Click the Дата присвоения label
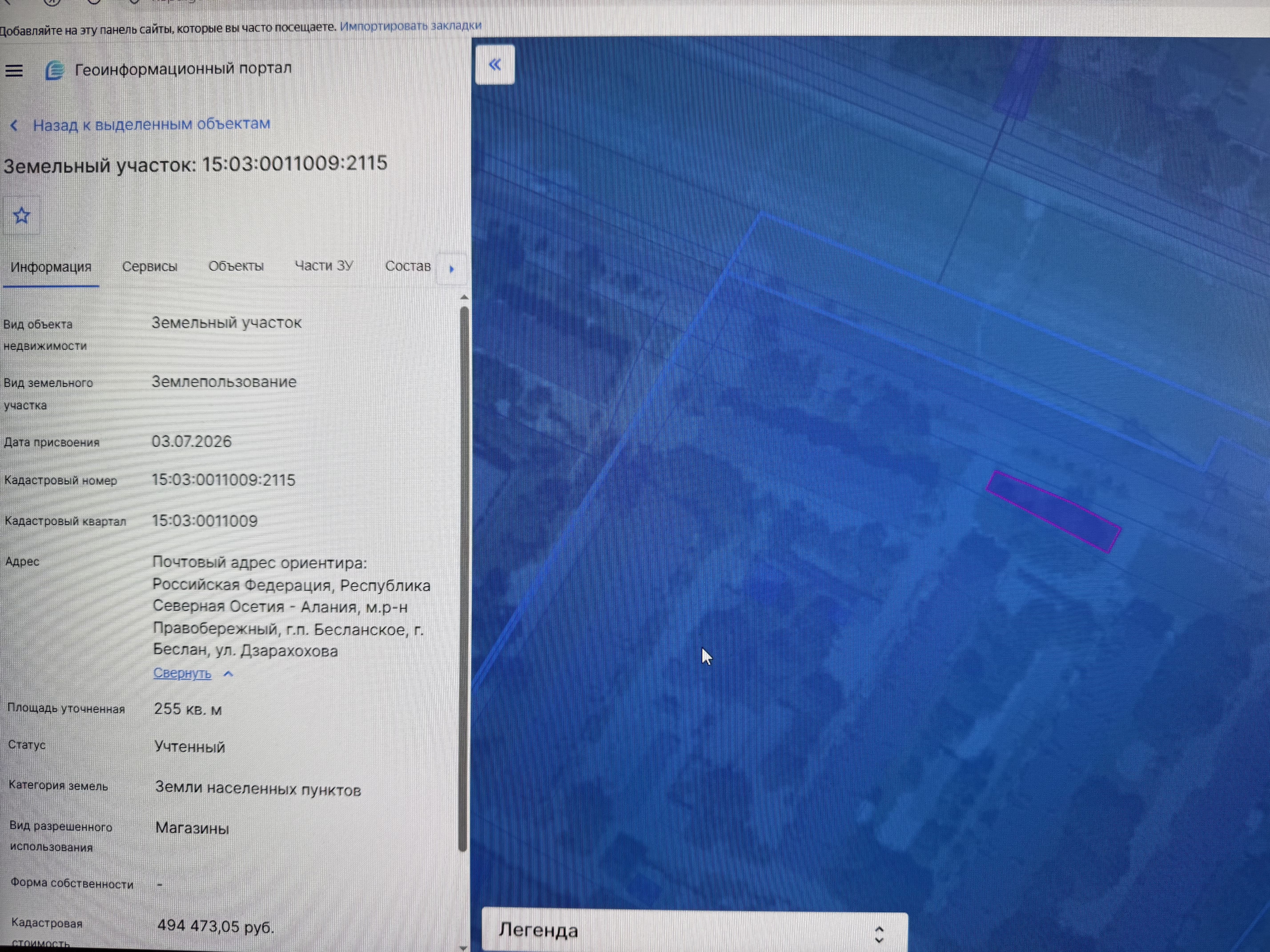This screenshot has width=1270, height=952. (52, 442)
